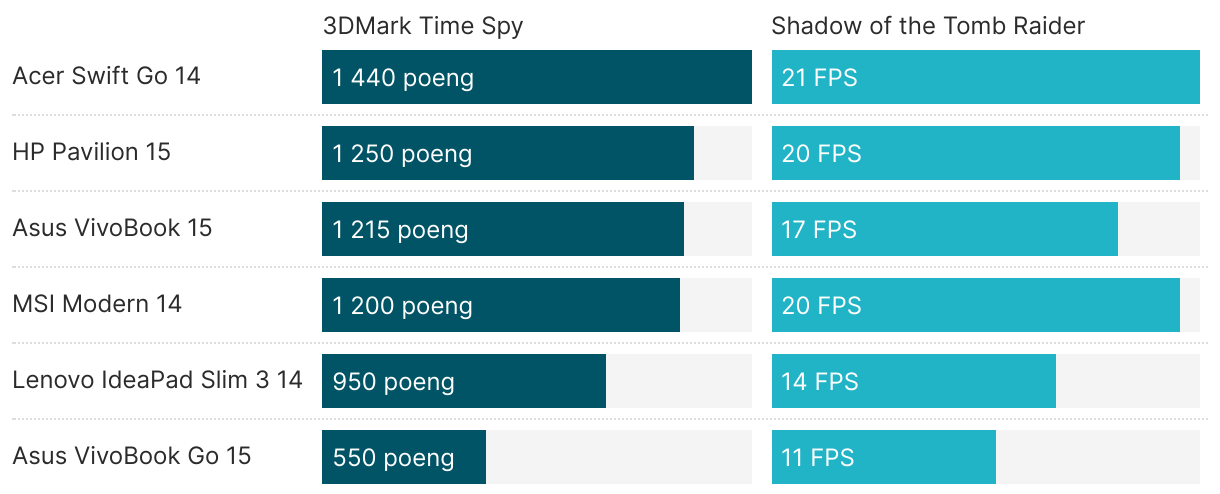Click the 3DMark Time Spy column header
The image size is (1220, 494).
point(423,26)
